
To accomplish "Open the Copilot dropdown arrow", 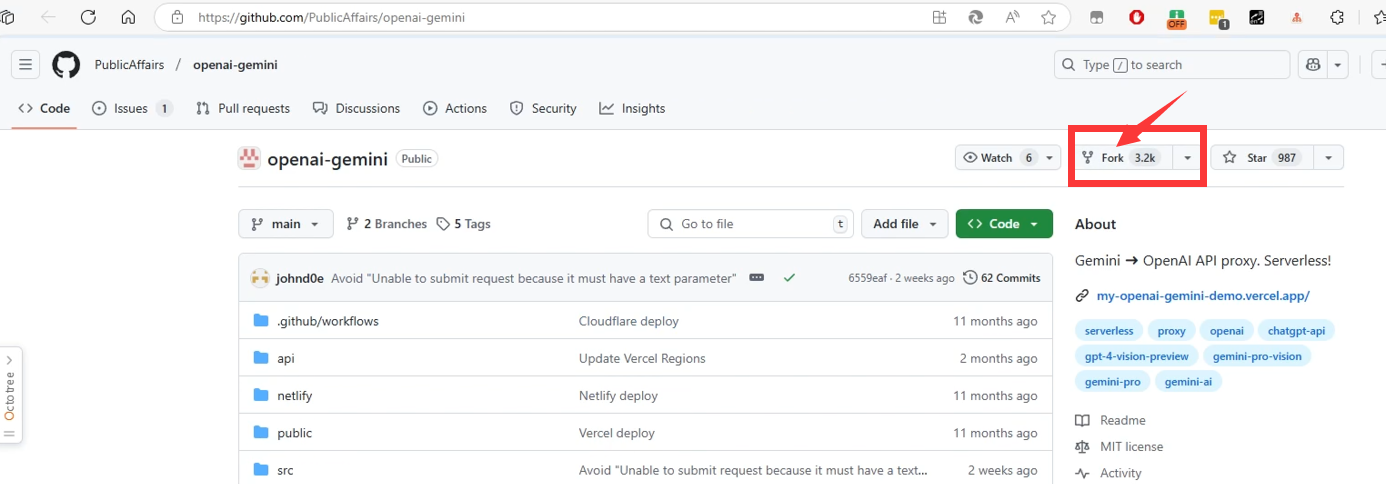I will 1338,65.
